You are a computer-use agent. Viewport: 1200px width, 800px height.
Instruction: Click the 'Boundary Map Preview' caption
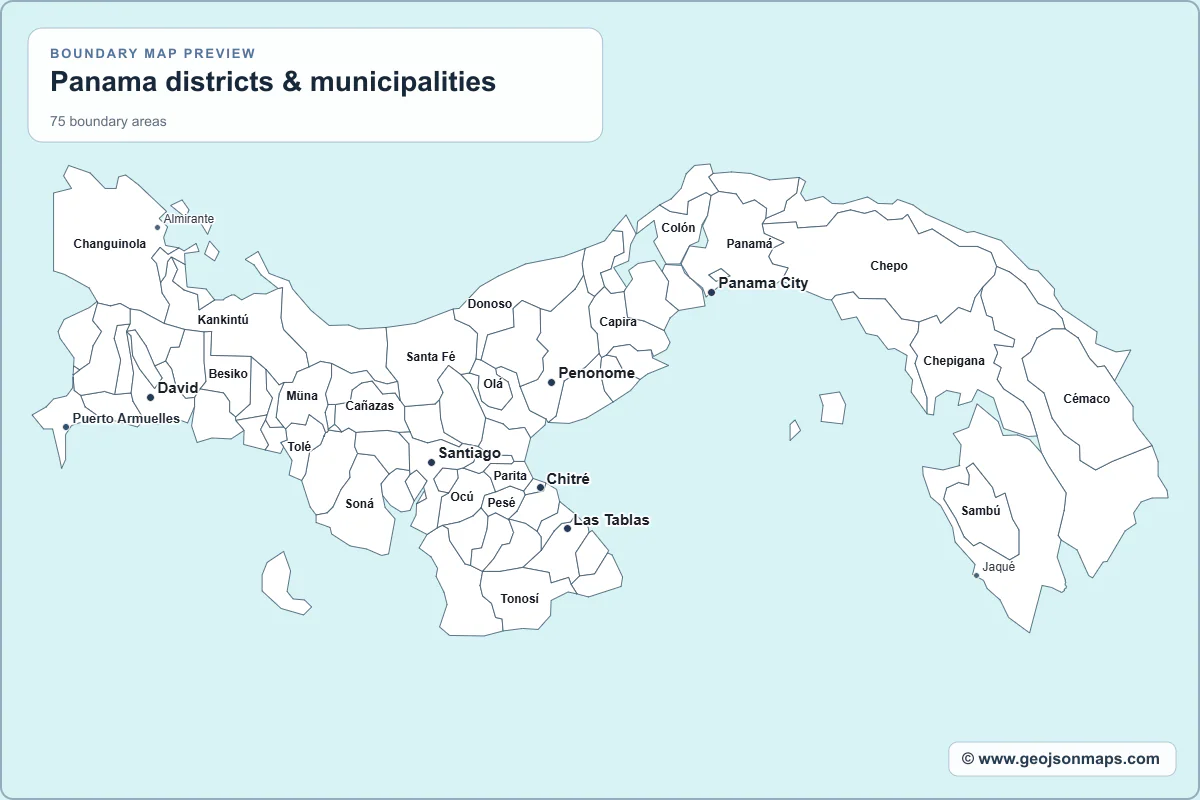153,54
